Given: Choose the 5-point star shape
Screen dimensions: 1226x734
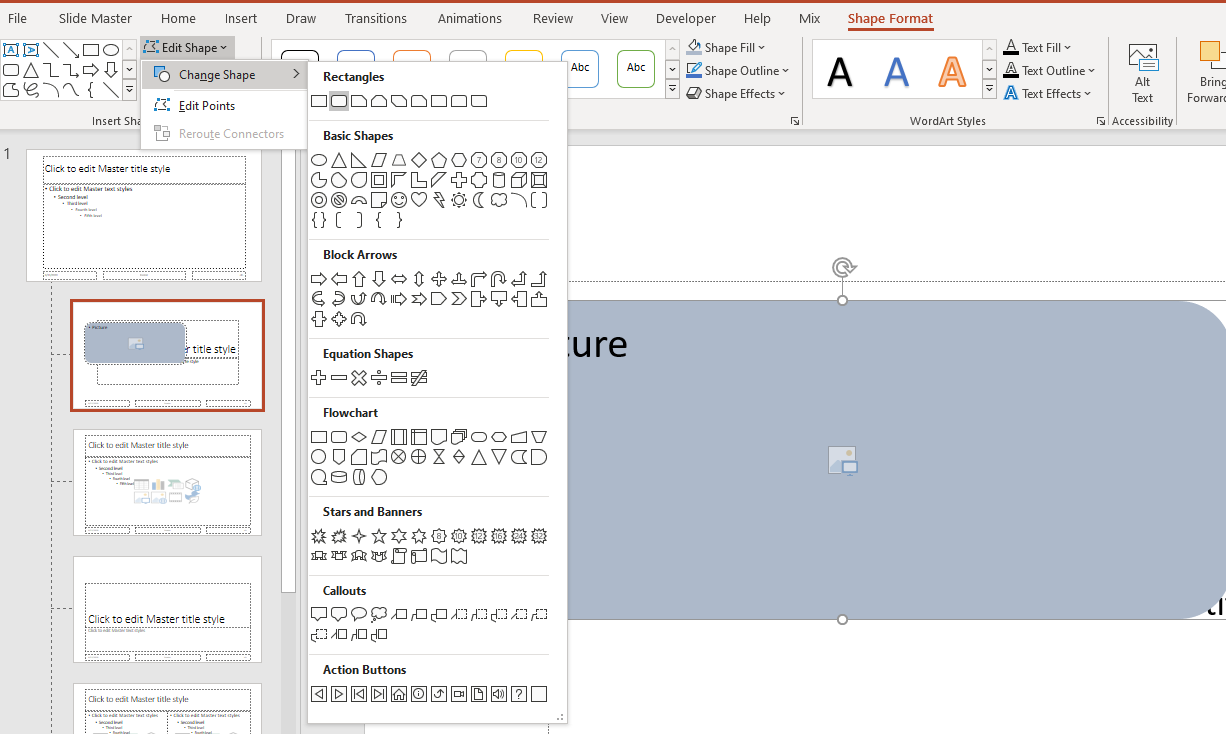Looking at the screenshot, I should [379, 537].
